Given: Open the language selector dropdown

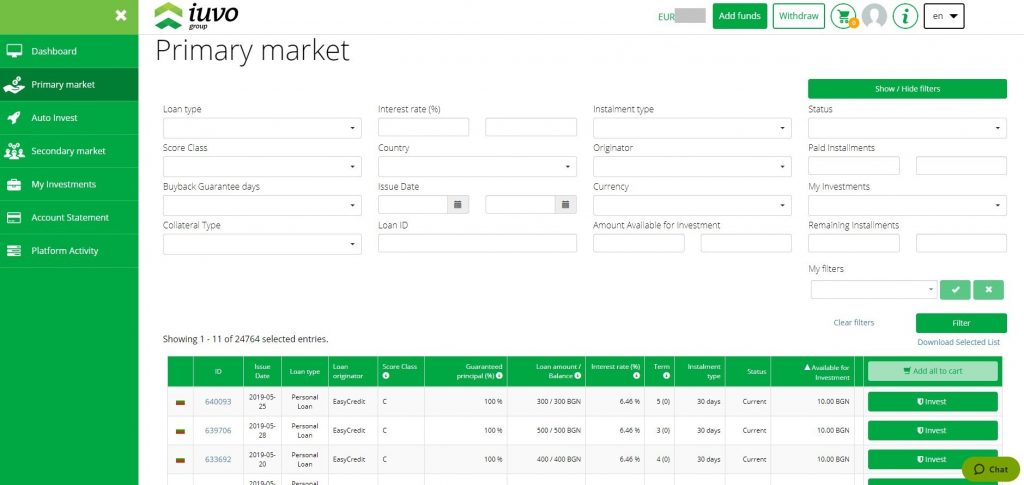Looking at the screenshot, I should pyautogui.click(x=943, y=16).
